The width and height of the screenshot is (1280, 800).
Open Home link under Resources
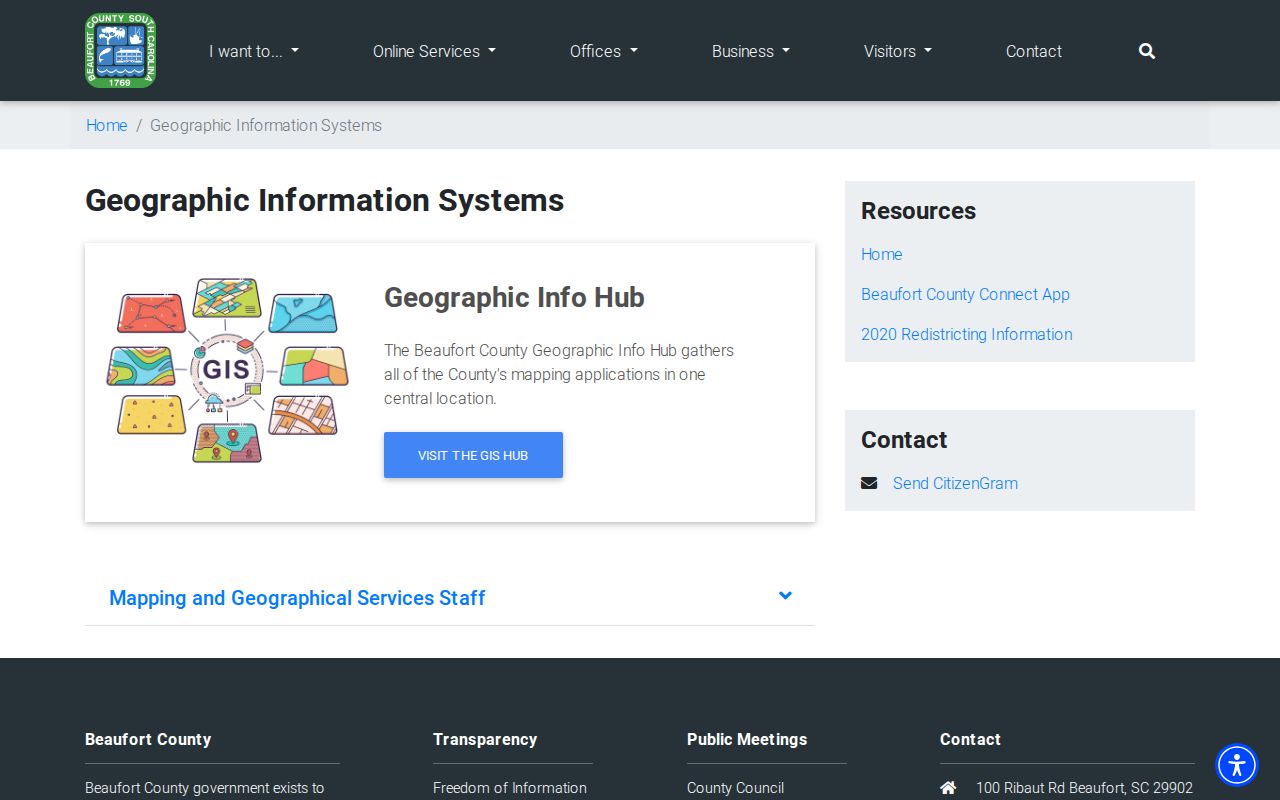(x=882, y=254)
